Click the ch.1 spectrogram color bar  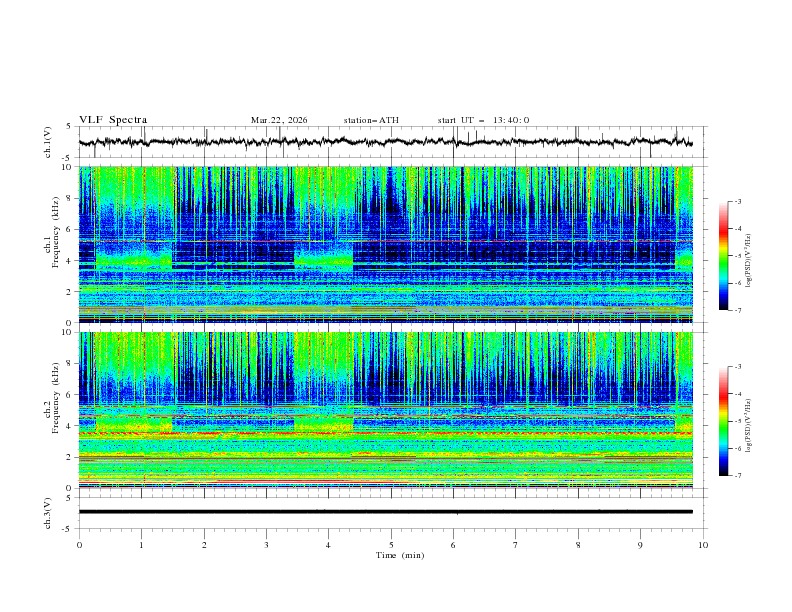(x=723, y=256)
